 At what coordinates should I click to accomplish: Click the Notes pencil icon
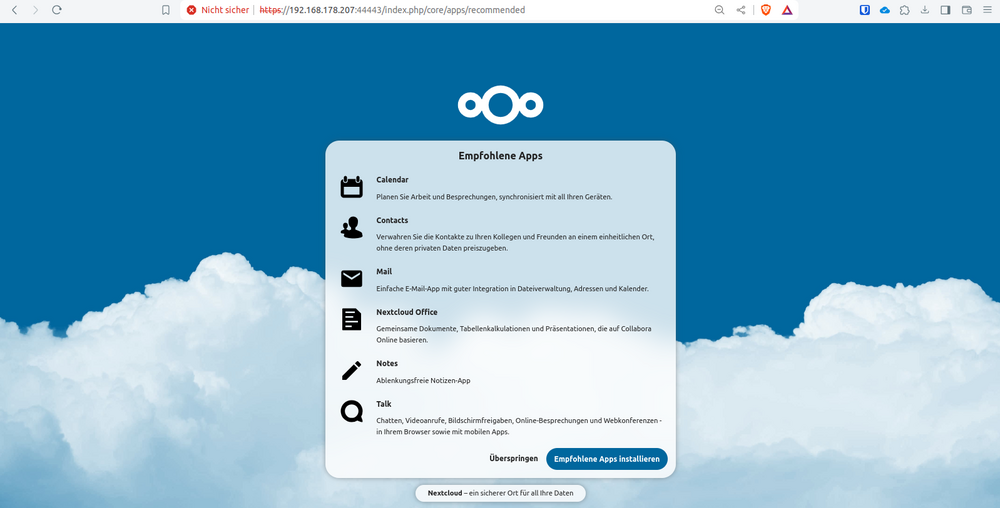tap(351, 370)
